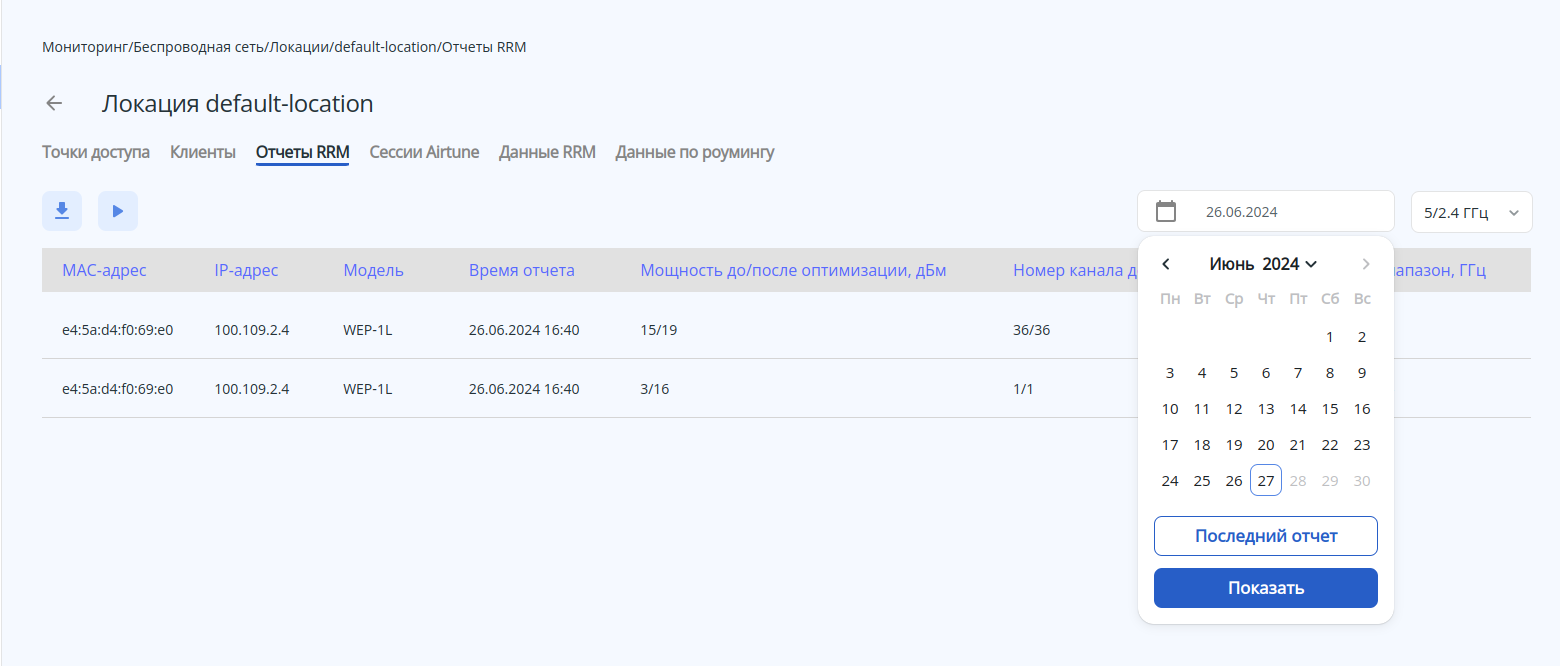1560x666 pixels.
Task: Click the play icon button
Action: (118, 211)
